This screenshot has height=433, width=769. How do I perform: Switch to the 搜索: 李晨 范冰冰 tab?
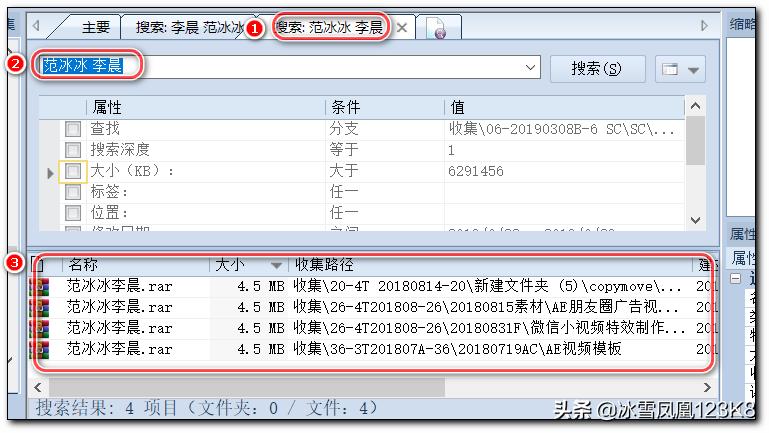[189, 27]
